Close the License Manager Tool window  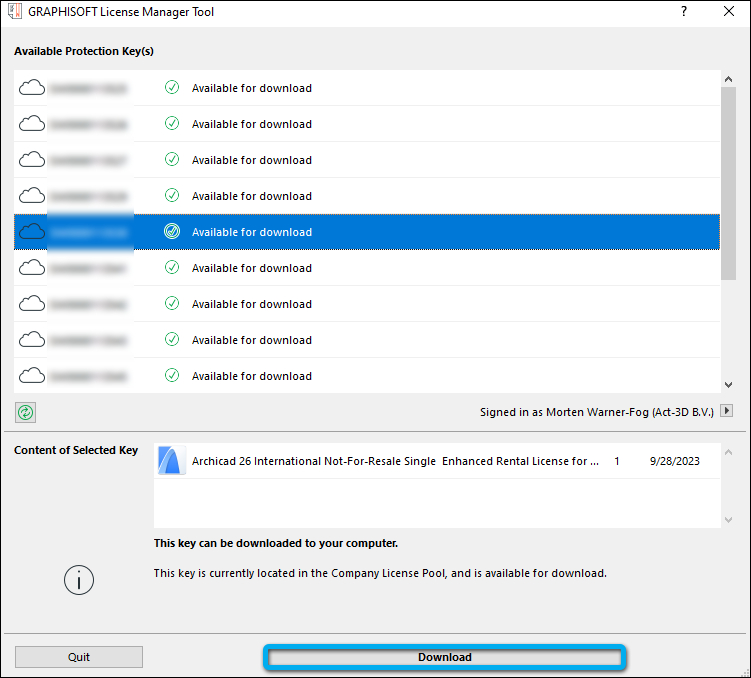click(729, 11)
